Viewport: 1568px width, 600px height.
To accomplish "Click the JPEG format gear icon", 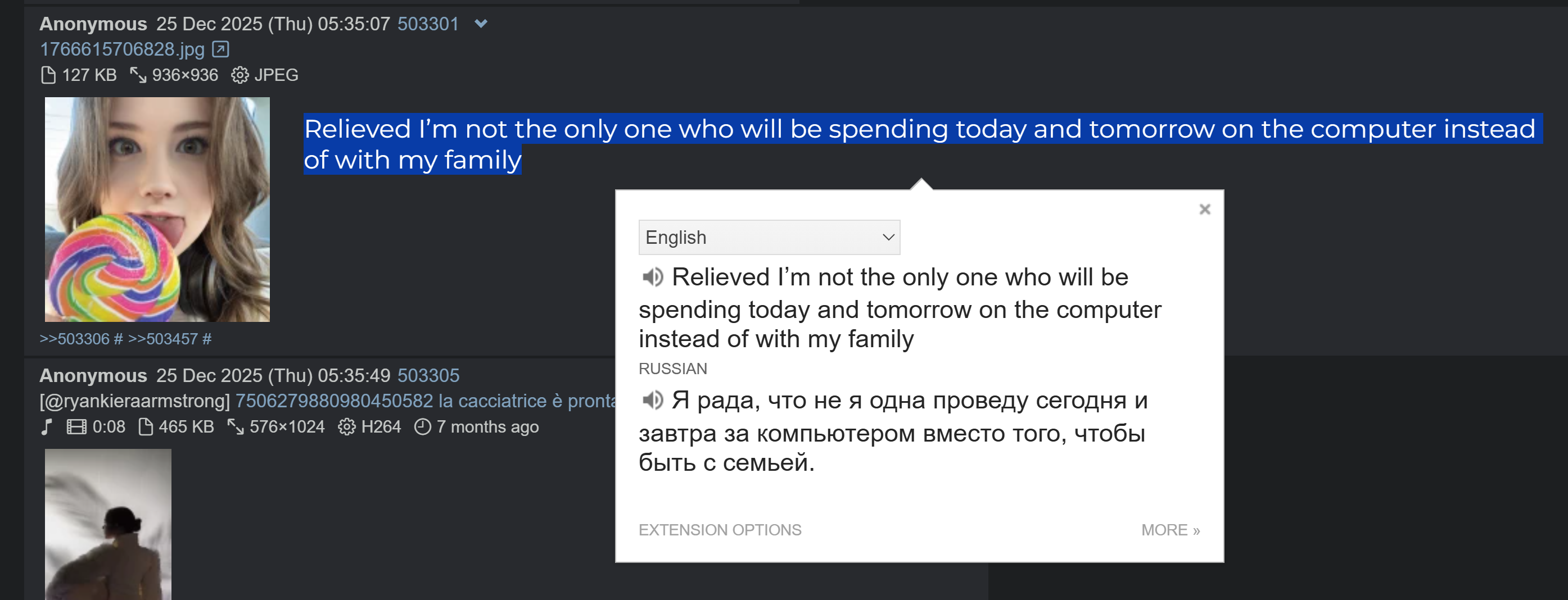I will click(x=240, y=75).
